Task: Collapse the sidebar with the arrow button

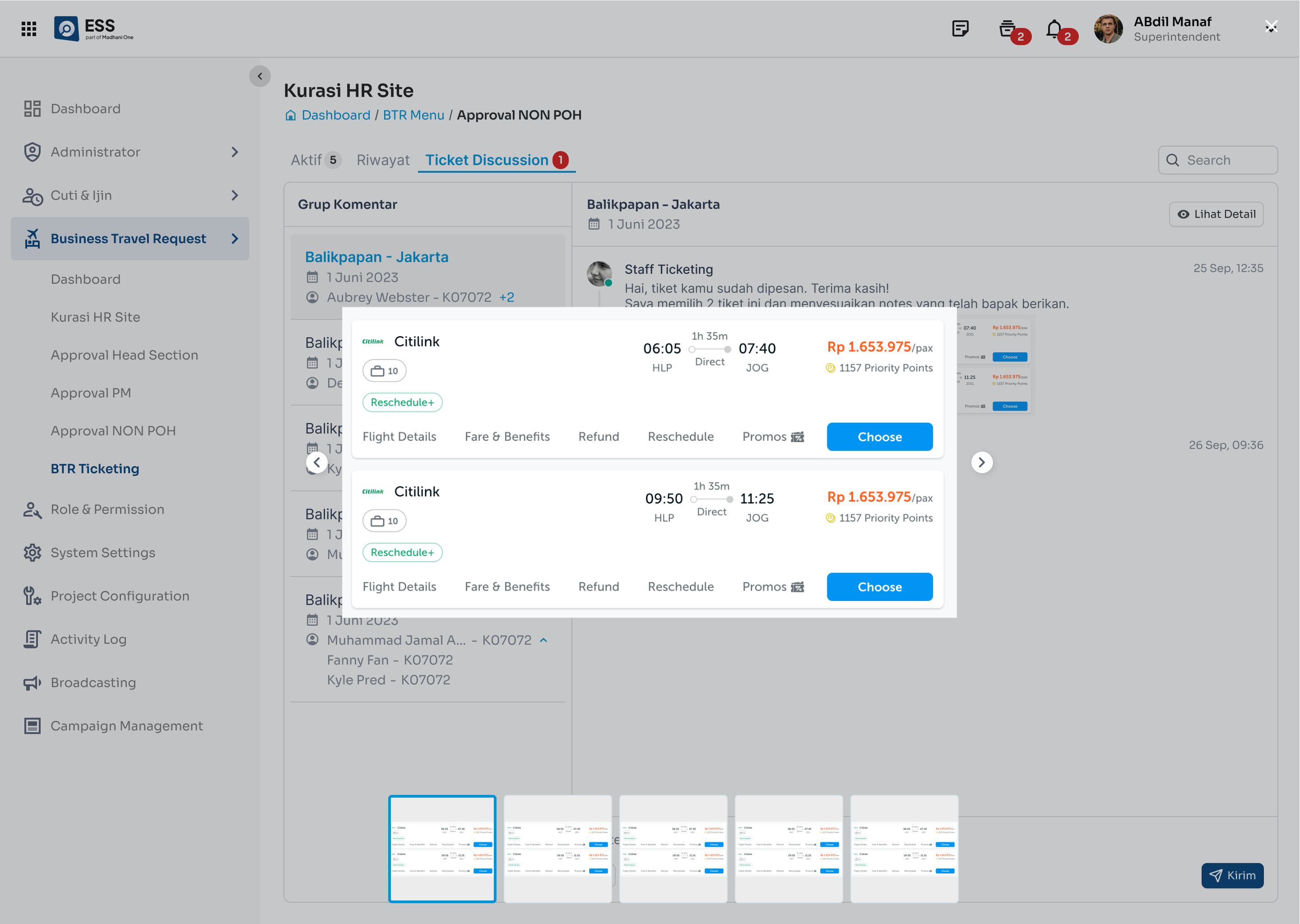Action: click(260, 76)
